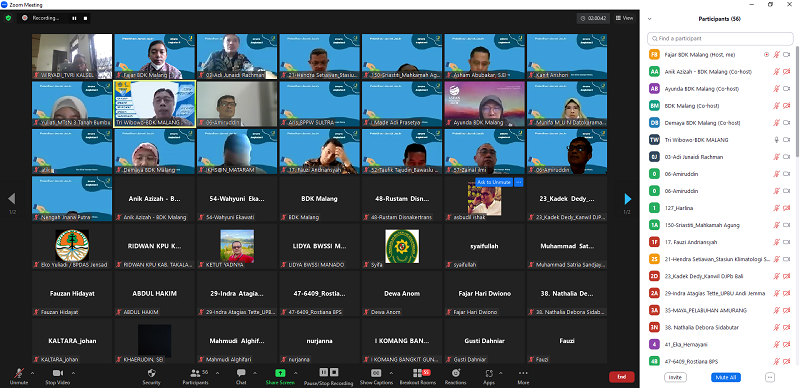Mute Tri Wibowo-BDK MALANG microphone in list

[x=777, y=140]
